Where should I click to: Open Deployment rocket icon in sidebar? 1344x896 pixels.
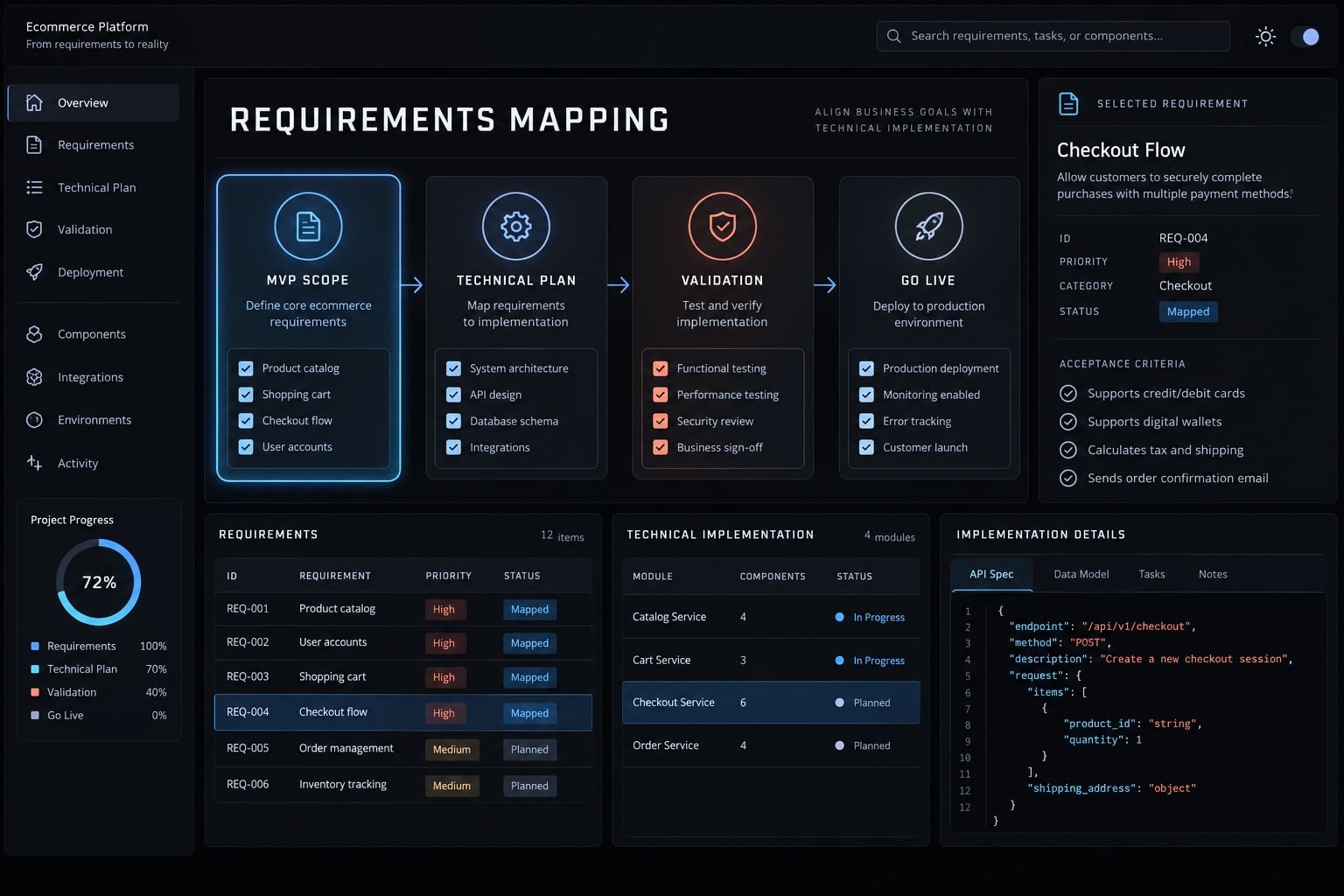point(34,272)
